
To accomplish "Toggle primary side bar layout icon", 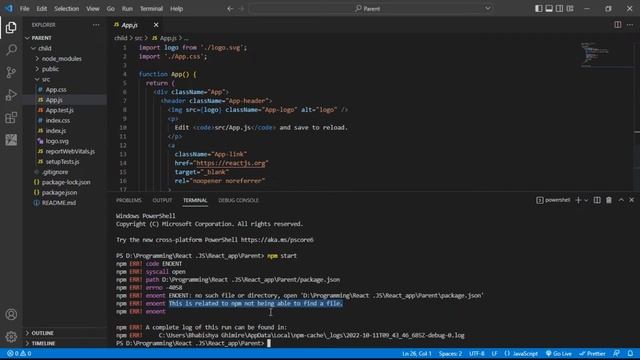I will [539, 9].
